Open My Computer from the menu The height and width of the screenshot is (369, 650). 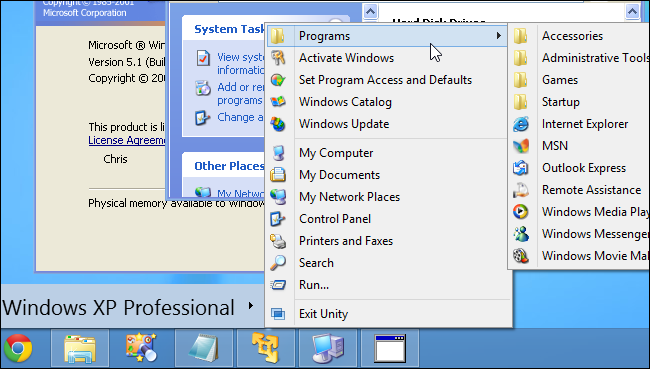(336, 153)
